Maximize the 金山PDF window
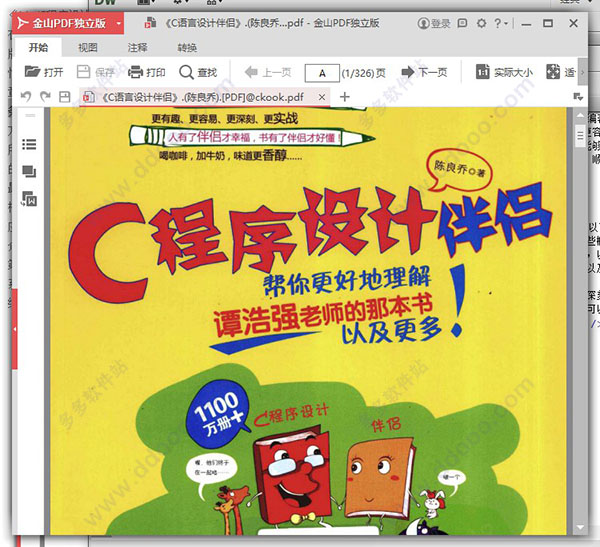Viewport: 600px width, 547px height. 548,23
